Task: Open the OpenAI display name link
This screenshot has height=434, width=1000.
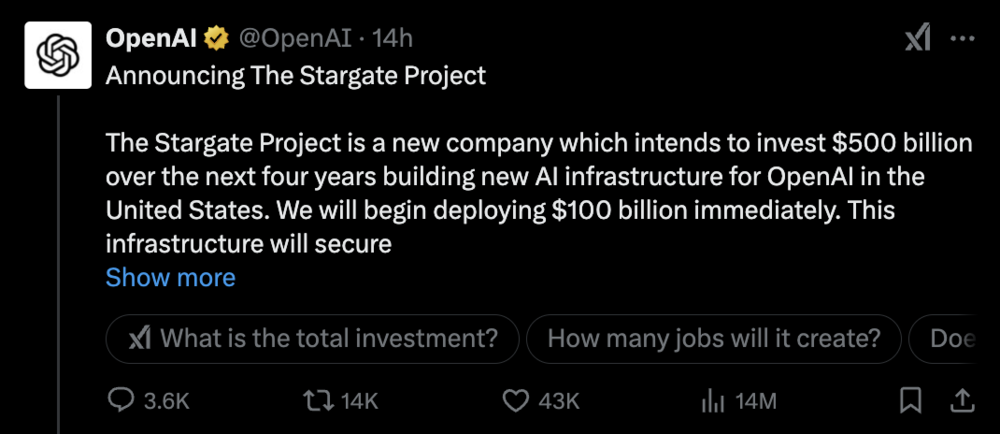Action: [152, 39]
